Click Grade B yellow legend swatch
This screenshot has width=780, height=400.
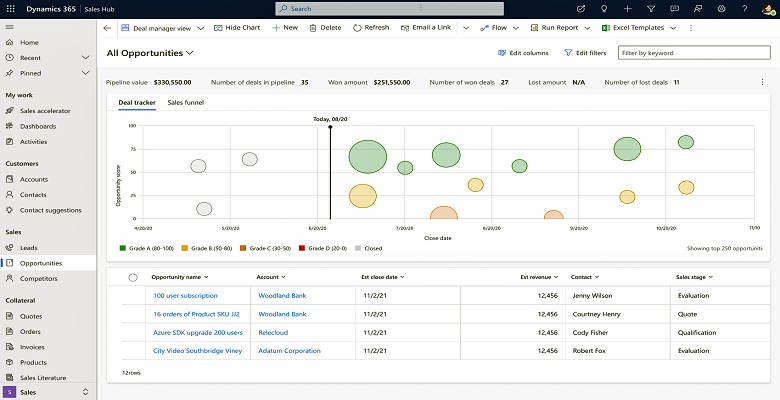pyautogui.click(x=185, y=248)
